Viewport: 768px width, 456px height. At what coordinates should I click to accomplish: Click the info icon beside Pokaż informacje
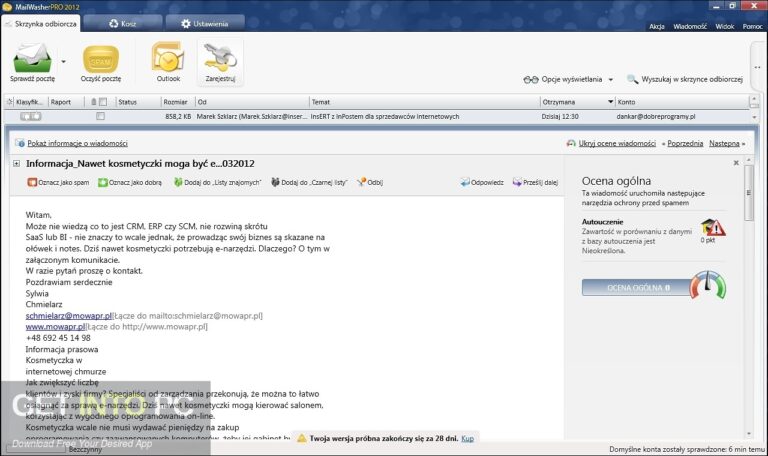pyautogui.click(x=20, y=143)
